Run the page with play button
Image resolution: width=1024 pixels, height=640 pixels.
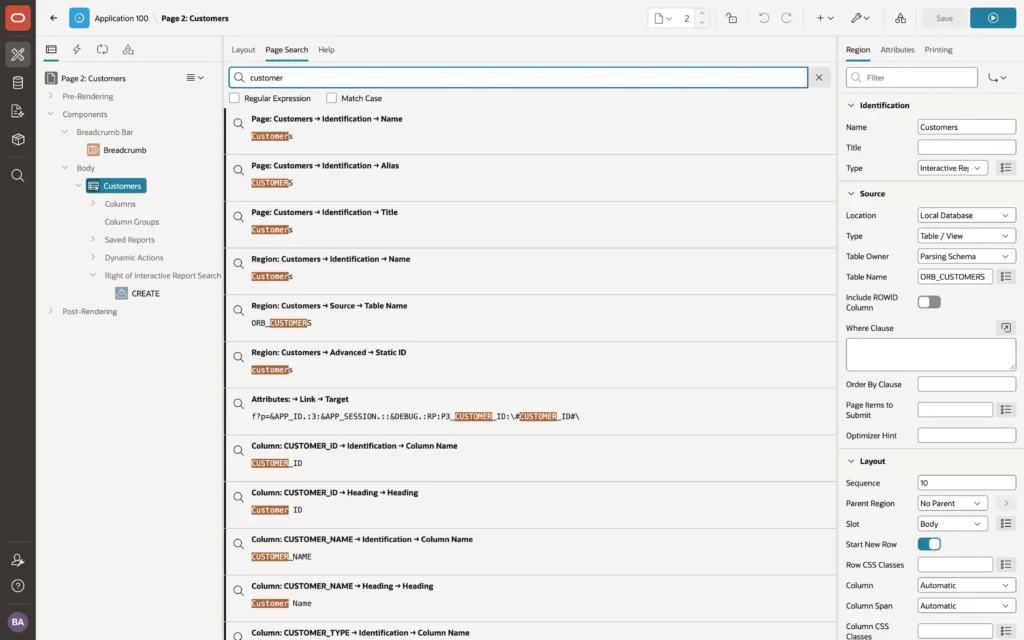993,18
